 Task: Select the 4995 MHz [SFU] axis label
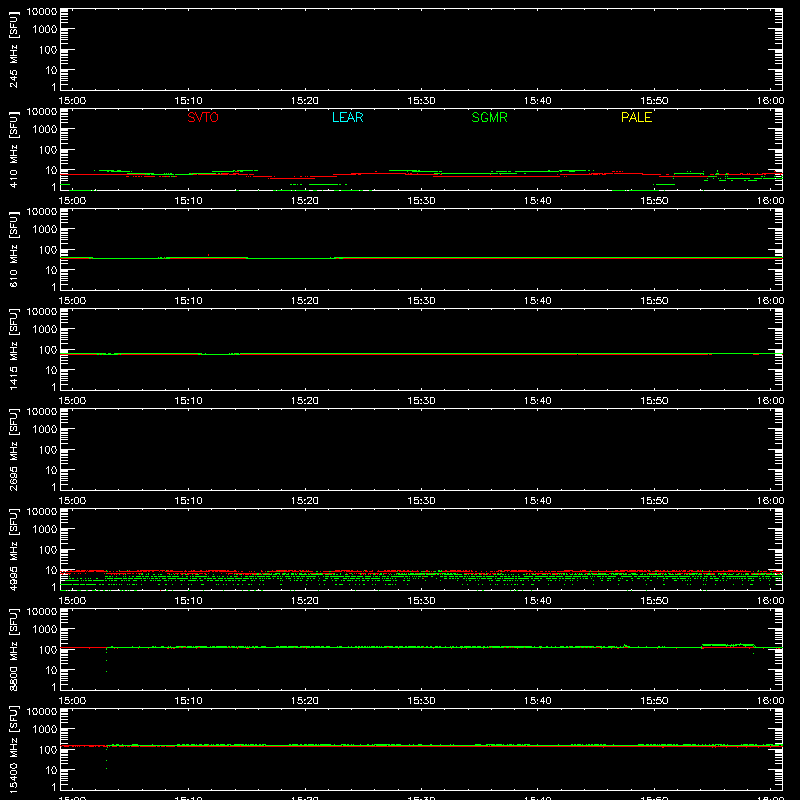point(14,549)
